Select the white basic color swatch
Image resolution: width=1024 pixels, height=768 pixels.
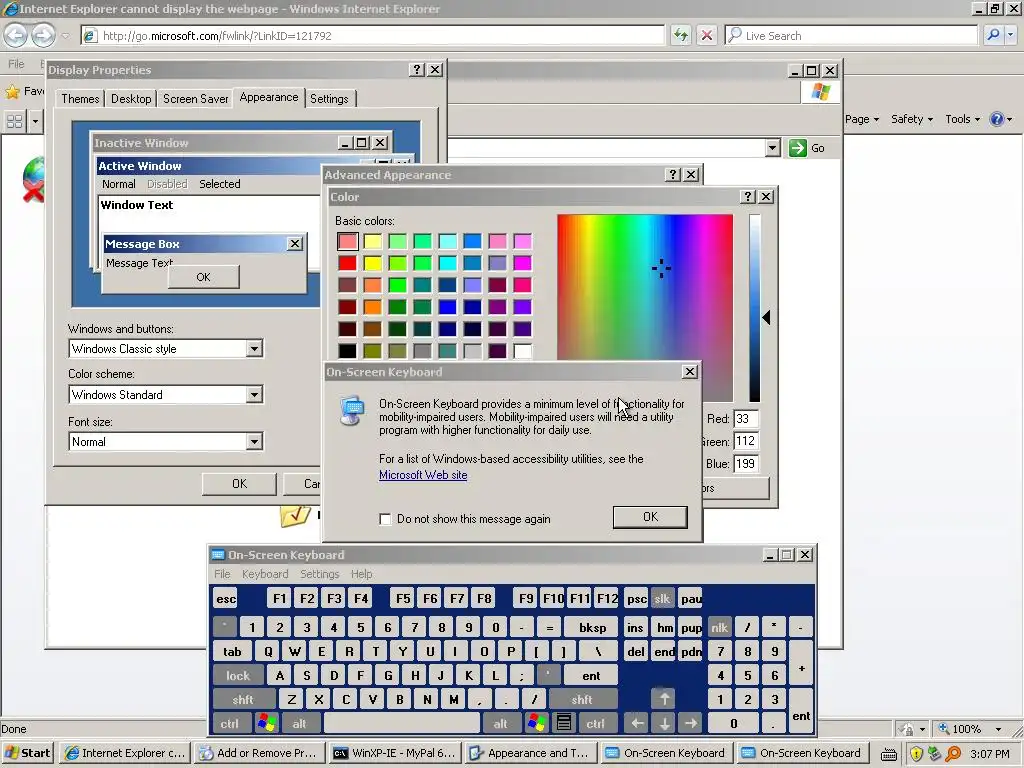coord(522,351)
